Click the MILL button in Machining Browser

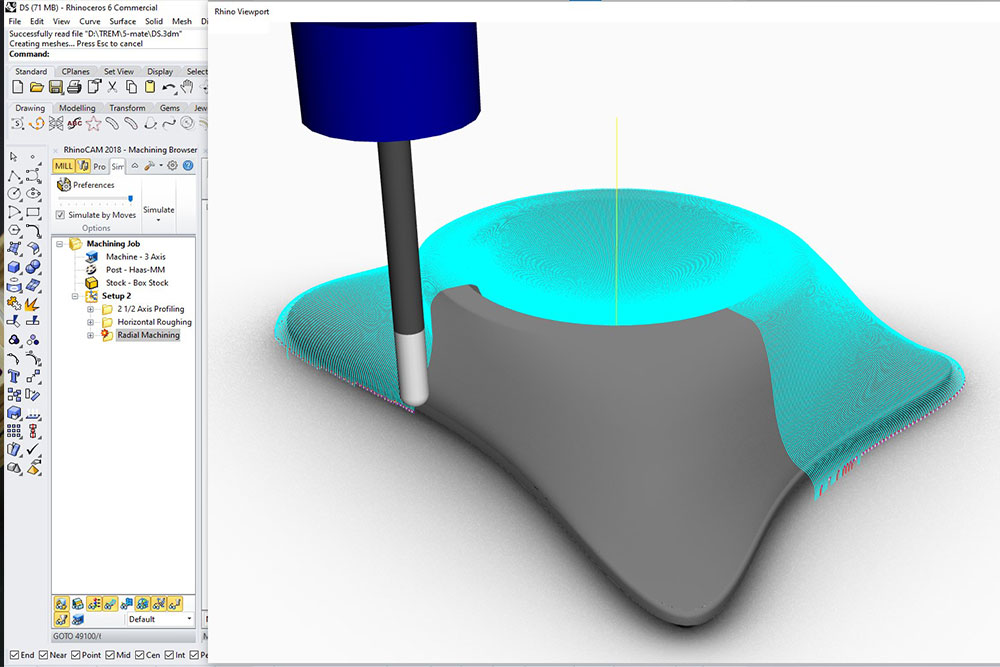[x=64, y=166]
